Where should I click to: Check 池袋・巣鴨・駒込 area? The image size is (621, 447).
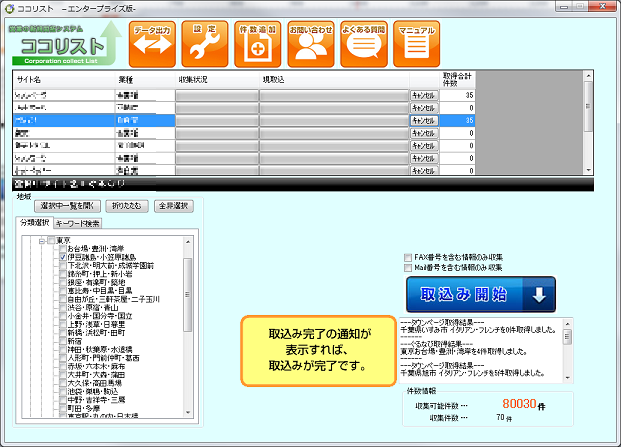63,391
